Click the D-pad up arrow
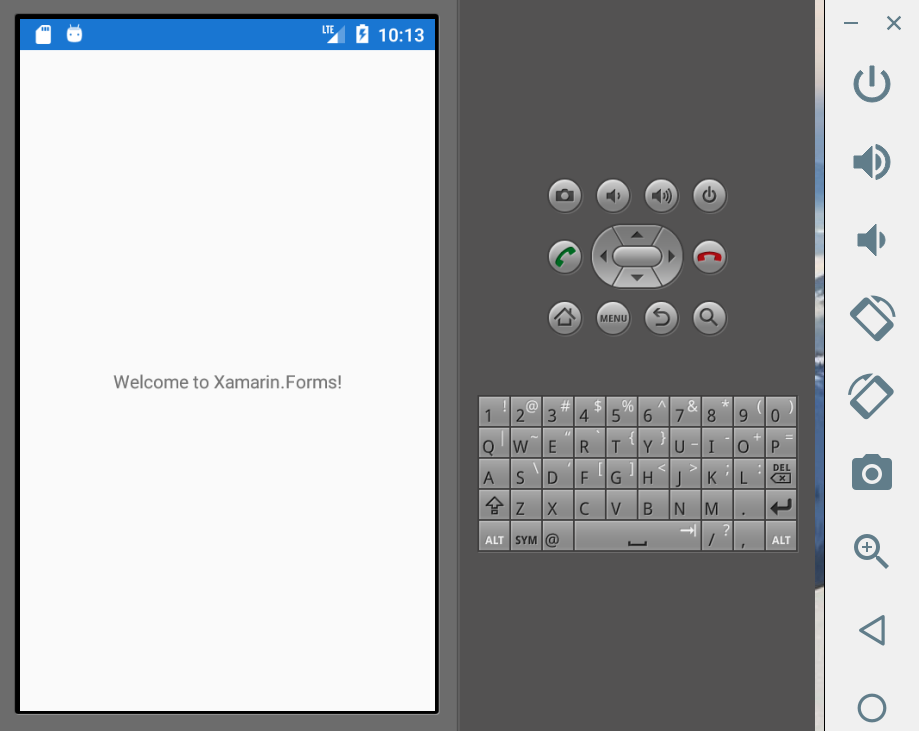 click(x=637, y=234)
